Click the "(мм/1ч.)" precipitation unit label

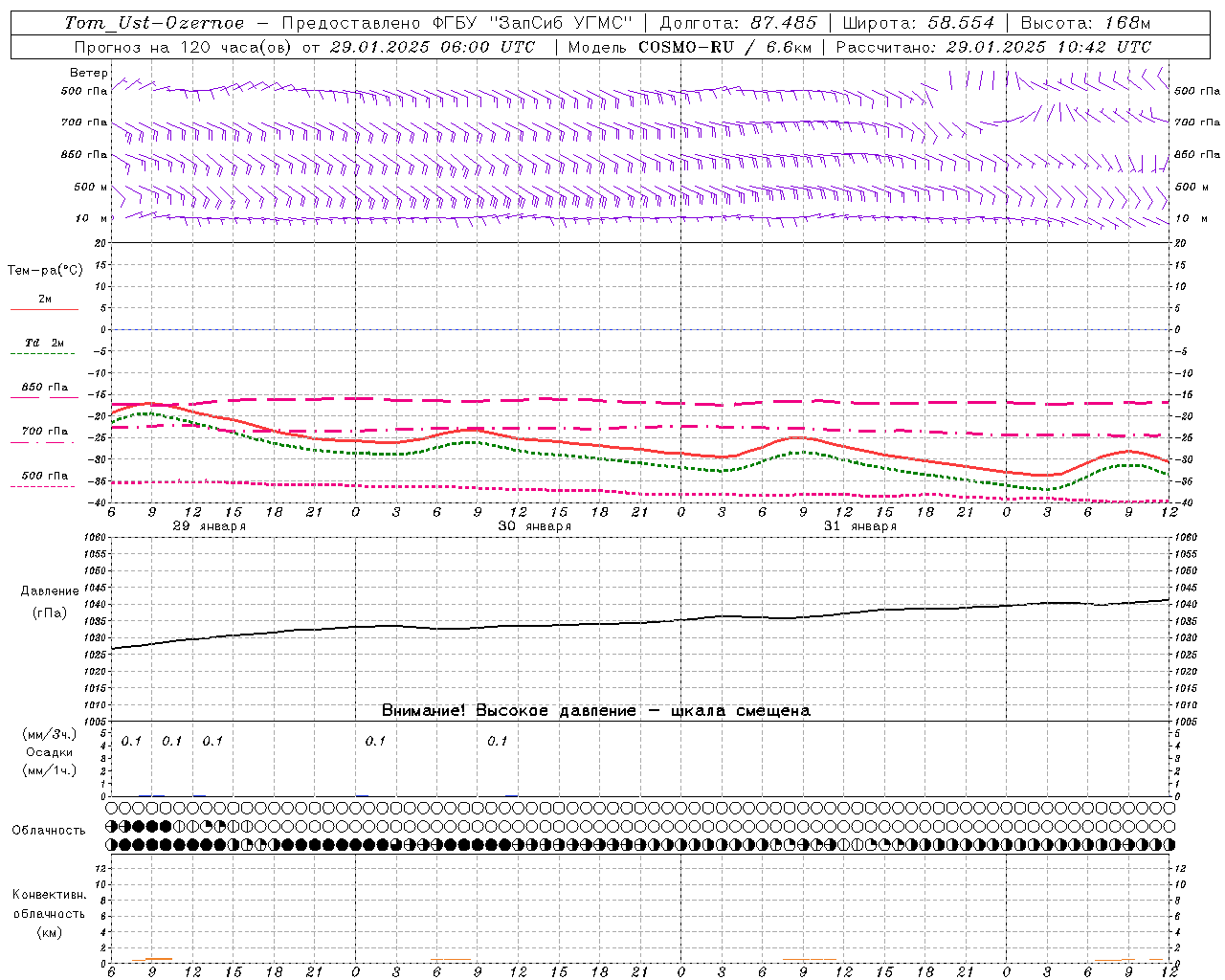(50, 770)
